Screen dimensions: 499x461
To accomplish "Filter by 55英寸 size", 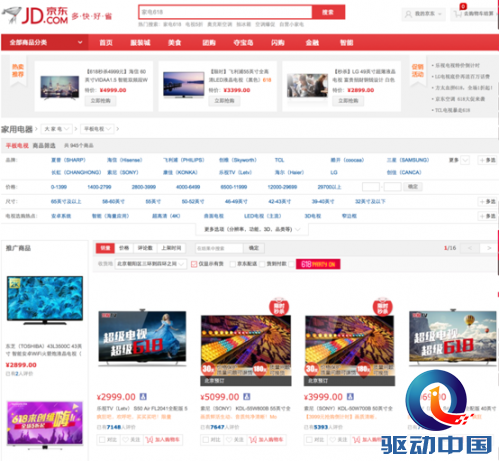I will [x=153, y=202].
